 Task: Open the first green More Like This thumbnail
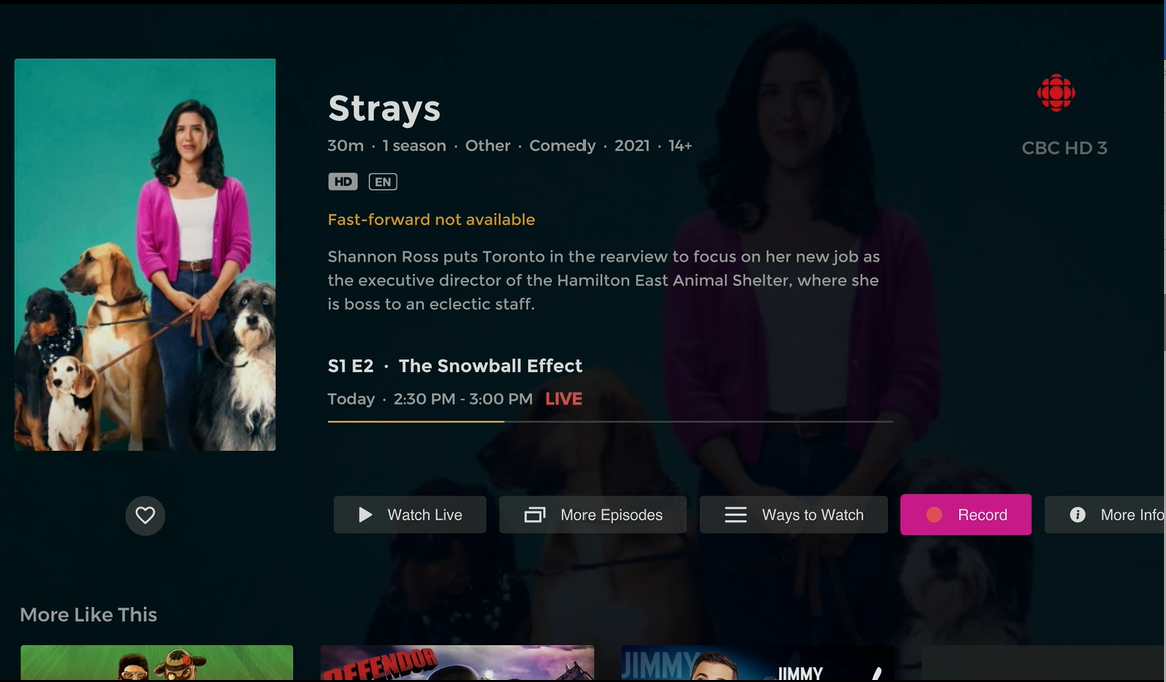[x=157, y=663]
